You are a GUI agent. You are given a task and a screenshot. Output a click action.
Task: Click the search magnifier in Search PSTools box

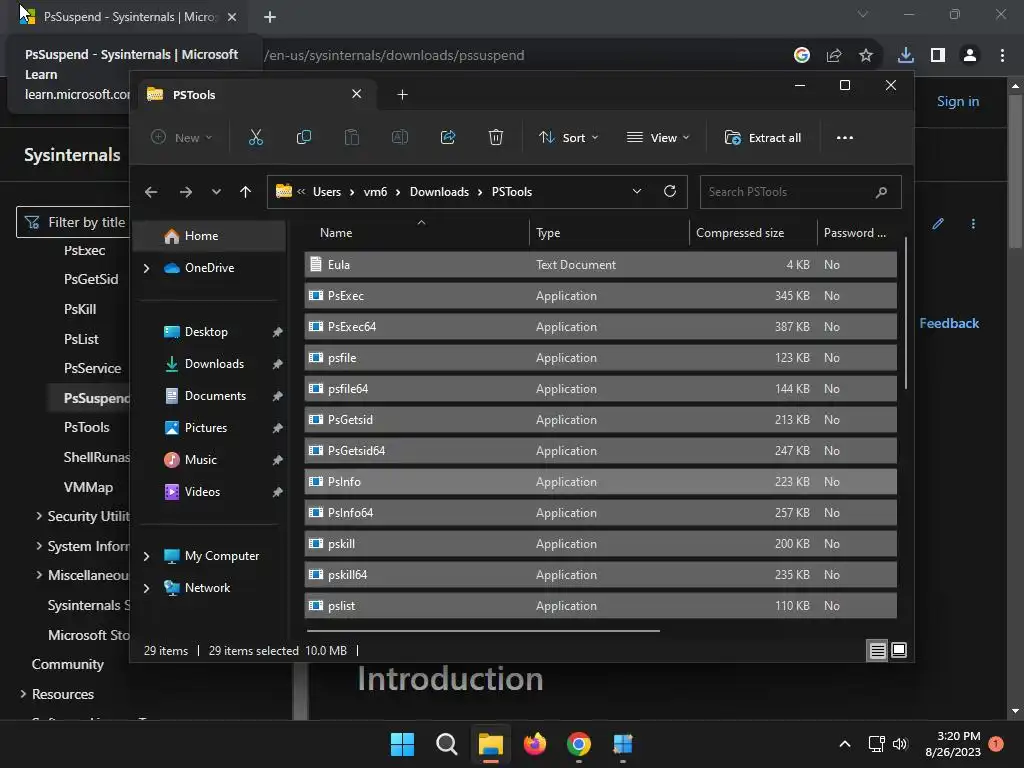click(881, 192)
